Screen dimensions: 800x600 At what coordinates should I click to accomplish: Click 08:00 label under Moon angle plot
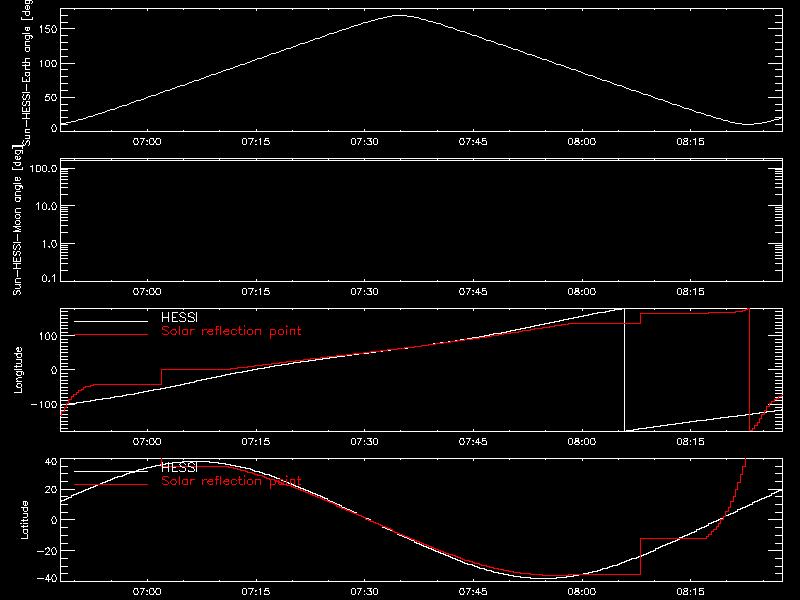[x=582, y=292]
